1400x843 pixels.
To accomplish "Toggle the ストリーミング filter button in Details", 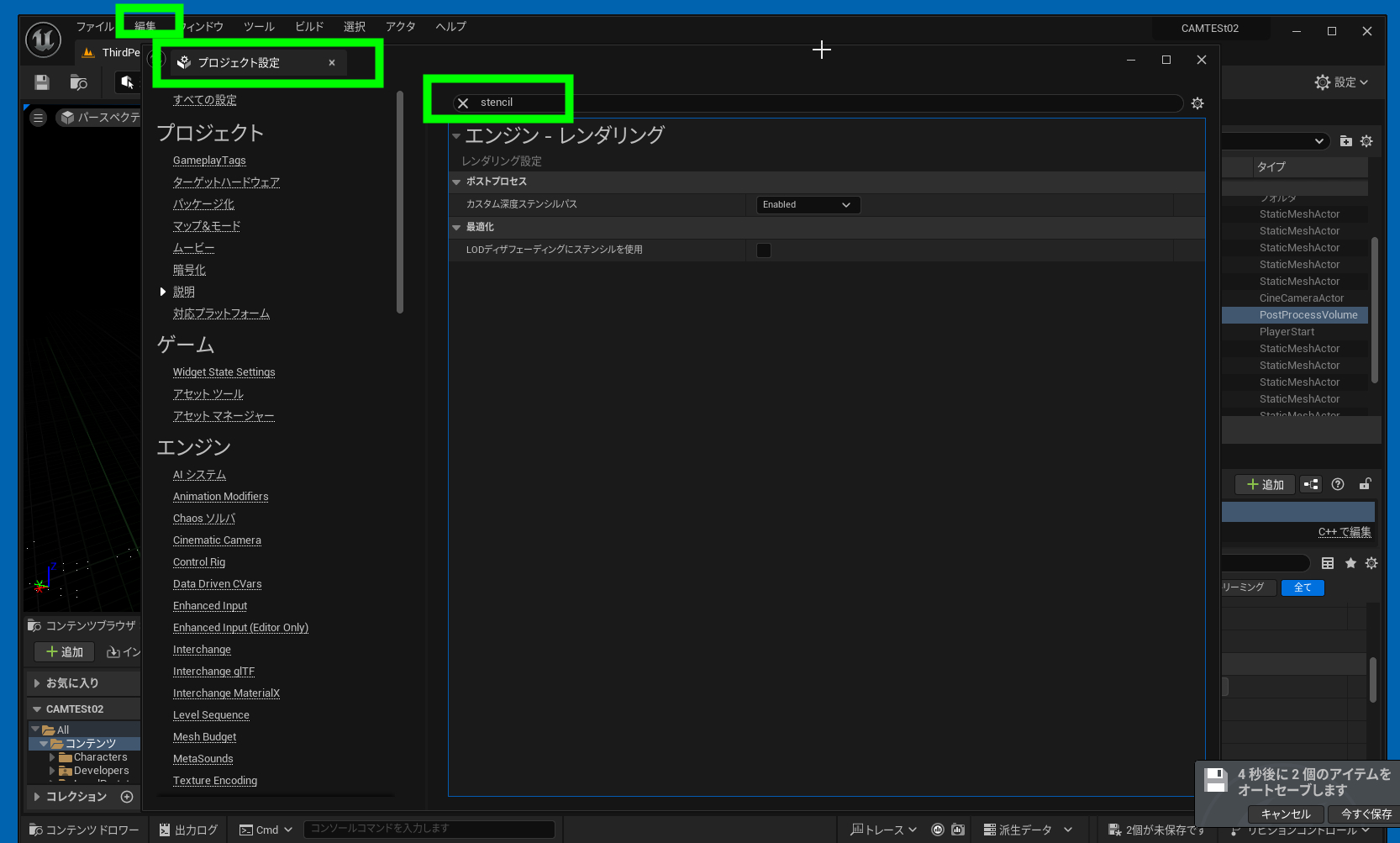I will pos(1245,587).
